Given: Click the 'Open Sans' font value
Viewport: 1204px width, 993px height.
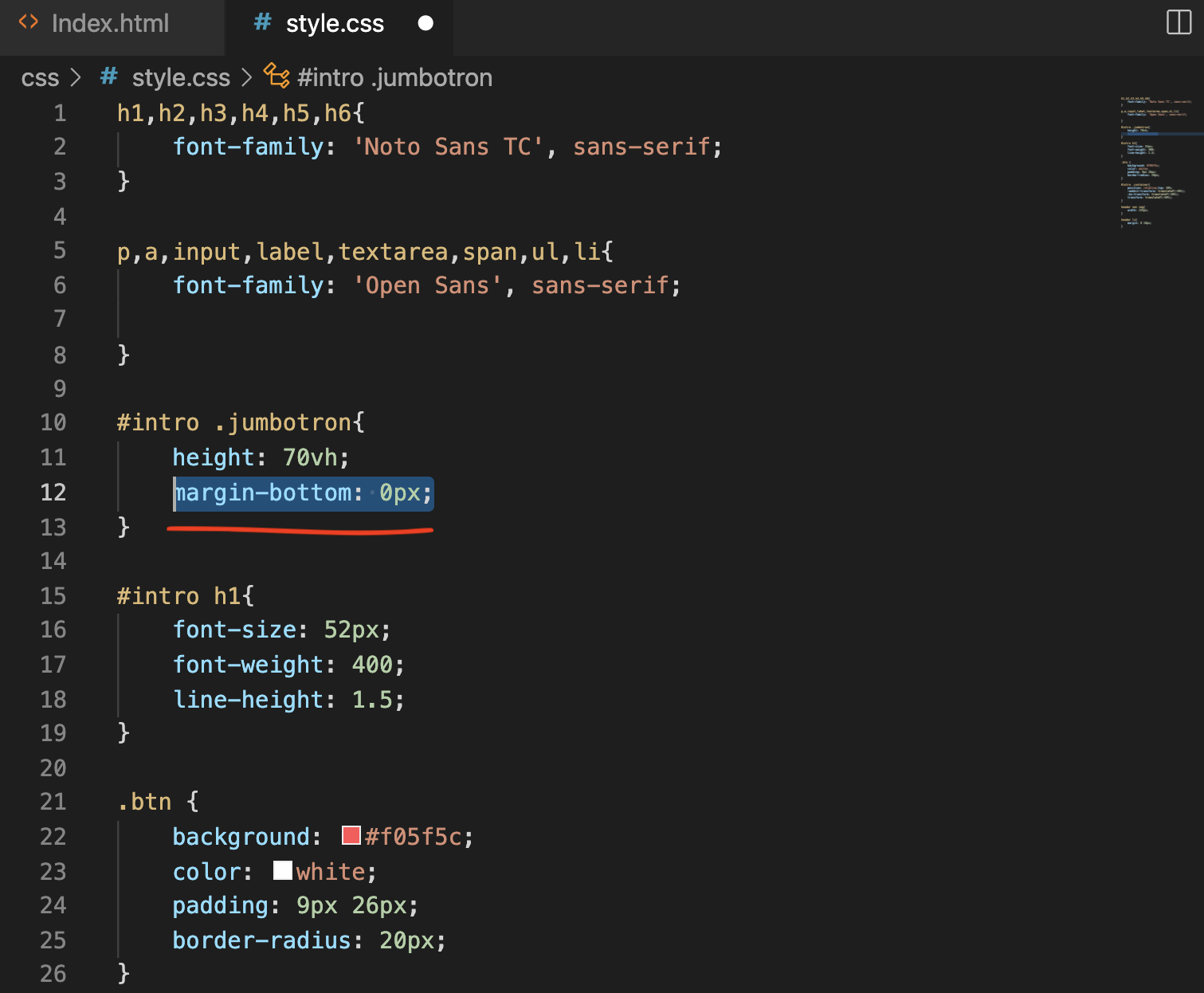Looking at the screenshot, I should point(427,285).
